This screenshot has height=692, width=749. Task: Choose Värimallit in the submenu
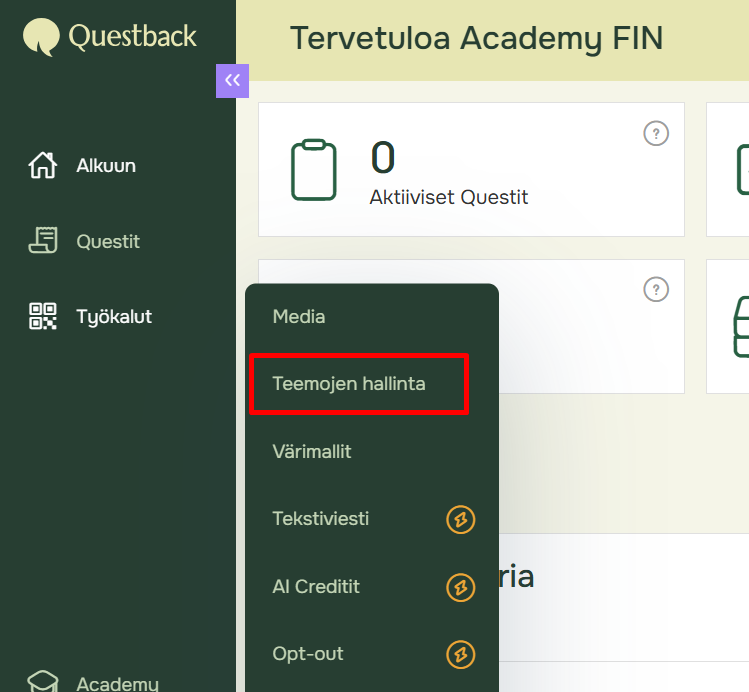[x=312, y=452]
